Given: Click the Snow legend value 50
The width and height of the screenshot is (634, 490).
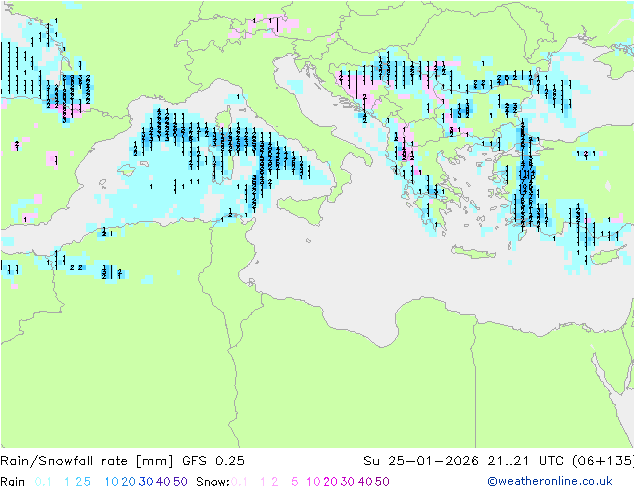Looking at the screenshot, I should tap(383, 482).
